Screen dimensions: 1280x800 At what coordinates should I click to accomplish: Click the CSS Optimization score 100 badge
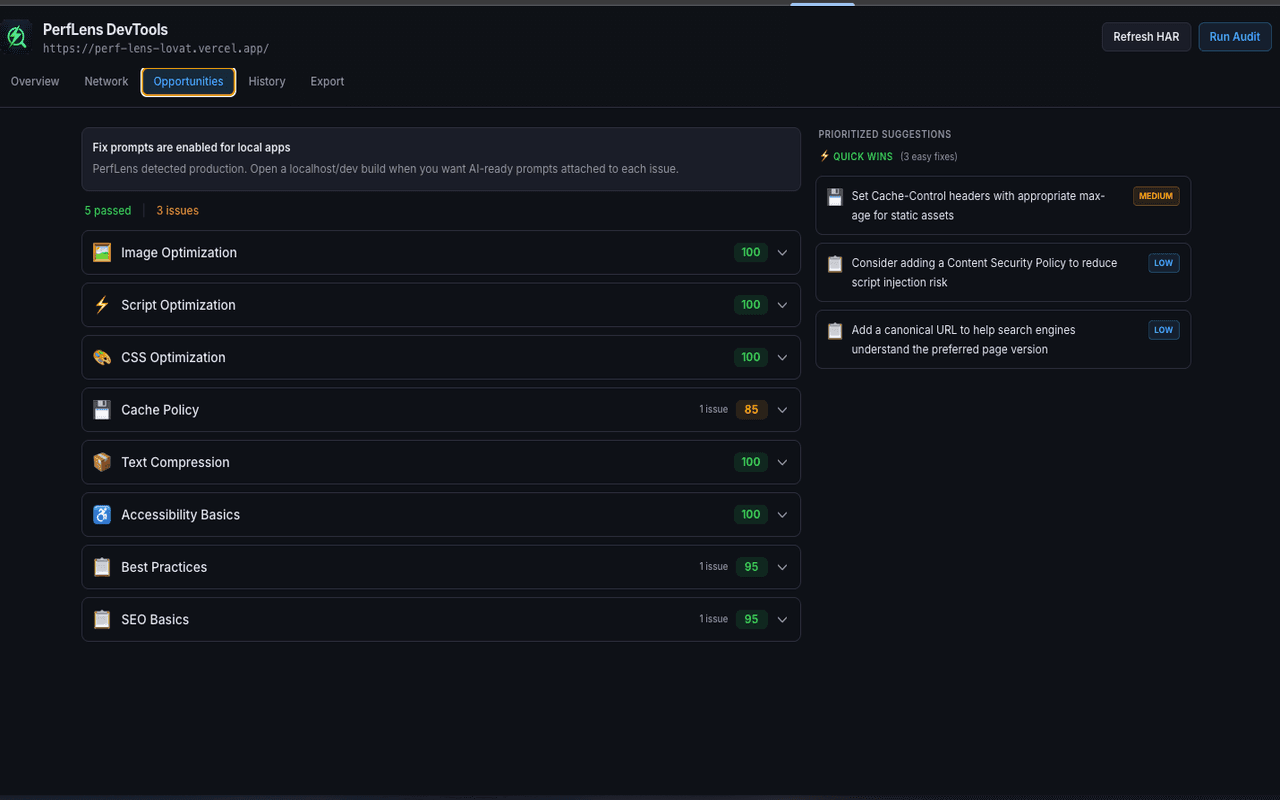pos(751,357)
